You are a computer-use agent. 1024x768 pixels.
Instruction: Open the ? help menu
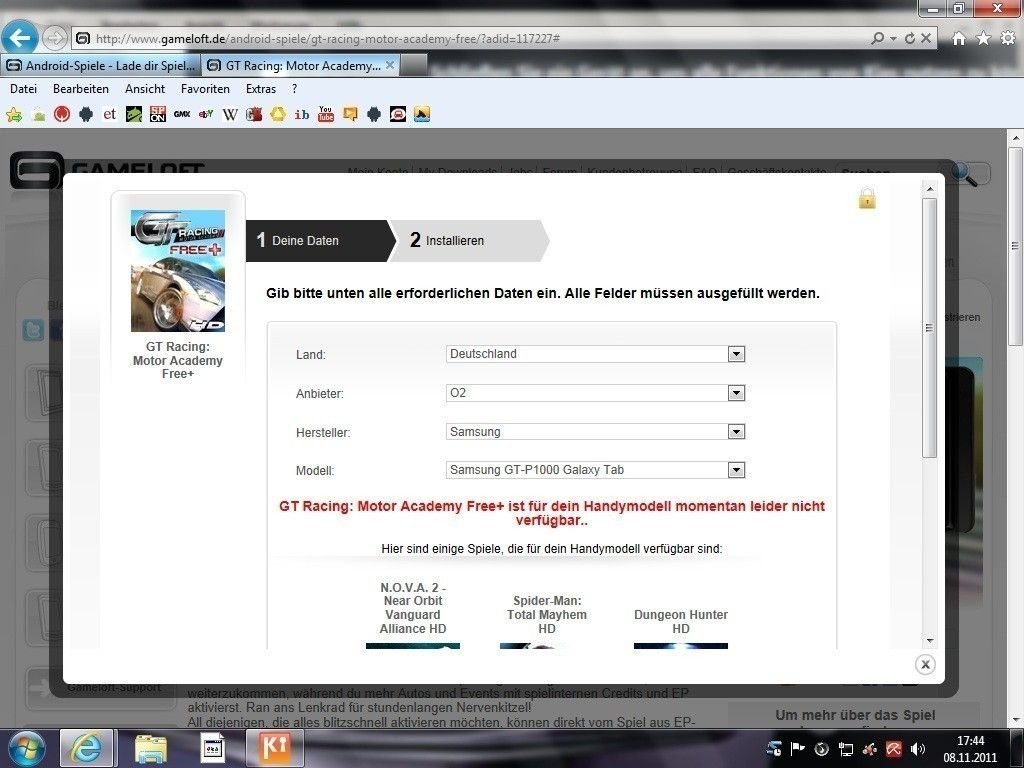pyautogui.click(x=295, y=89)
